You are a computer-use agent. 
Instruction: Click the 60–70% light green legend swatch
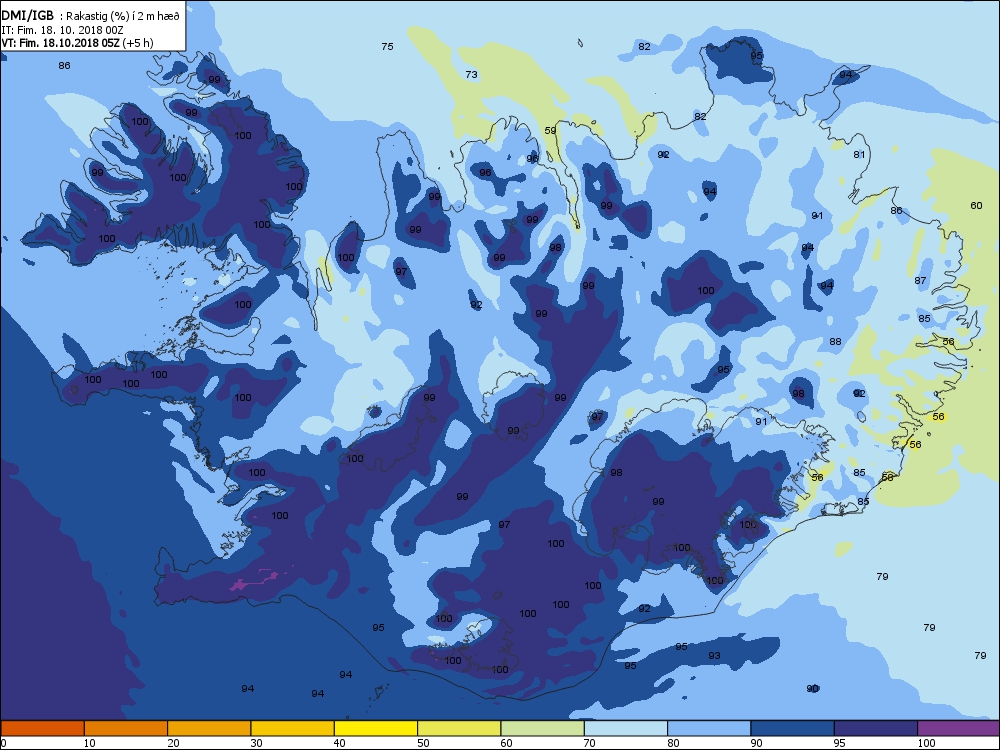point(543,728)
